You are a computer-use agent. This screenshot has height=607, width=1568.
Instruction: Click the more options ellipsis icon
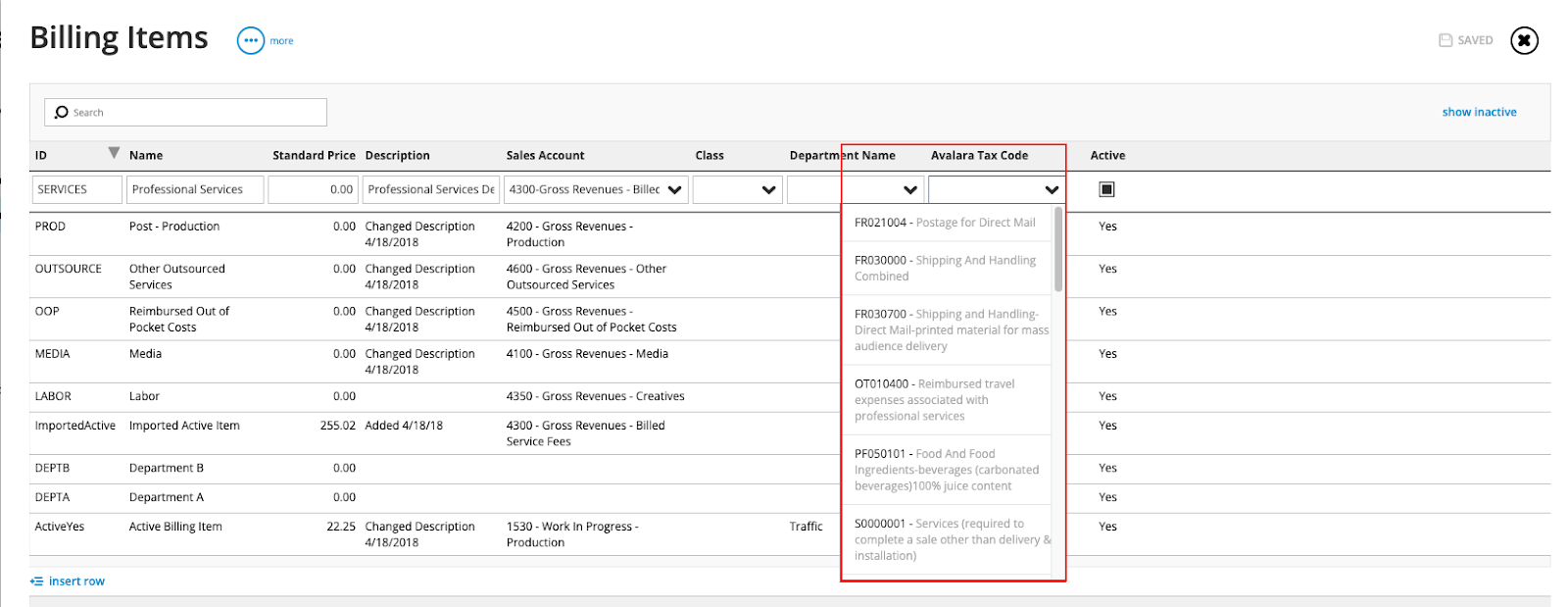(251, 40)
